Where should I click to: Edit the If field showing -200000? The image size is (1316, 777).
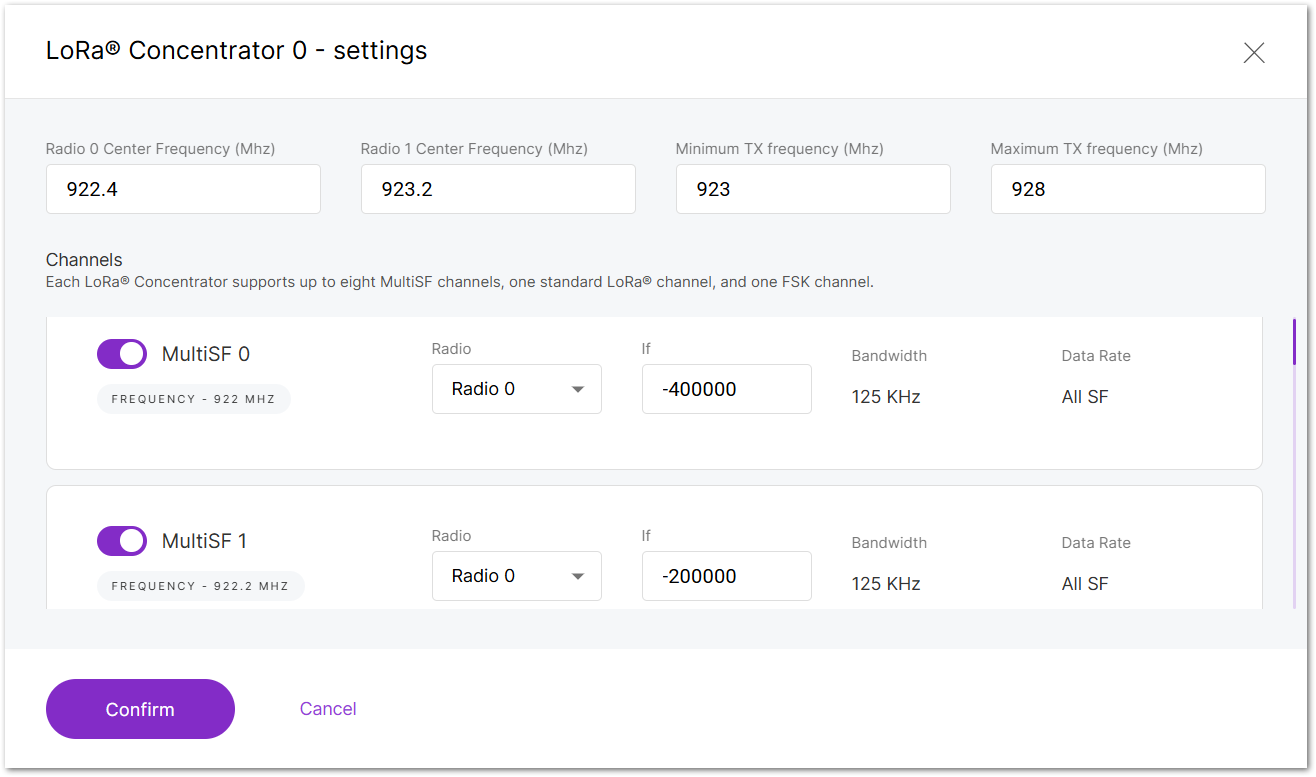[x=727, y=576]
